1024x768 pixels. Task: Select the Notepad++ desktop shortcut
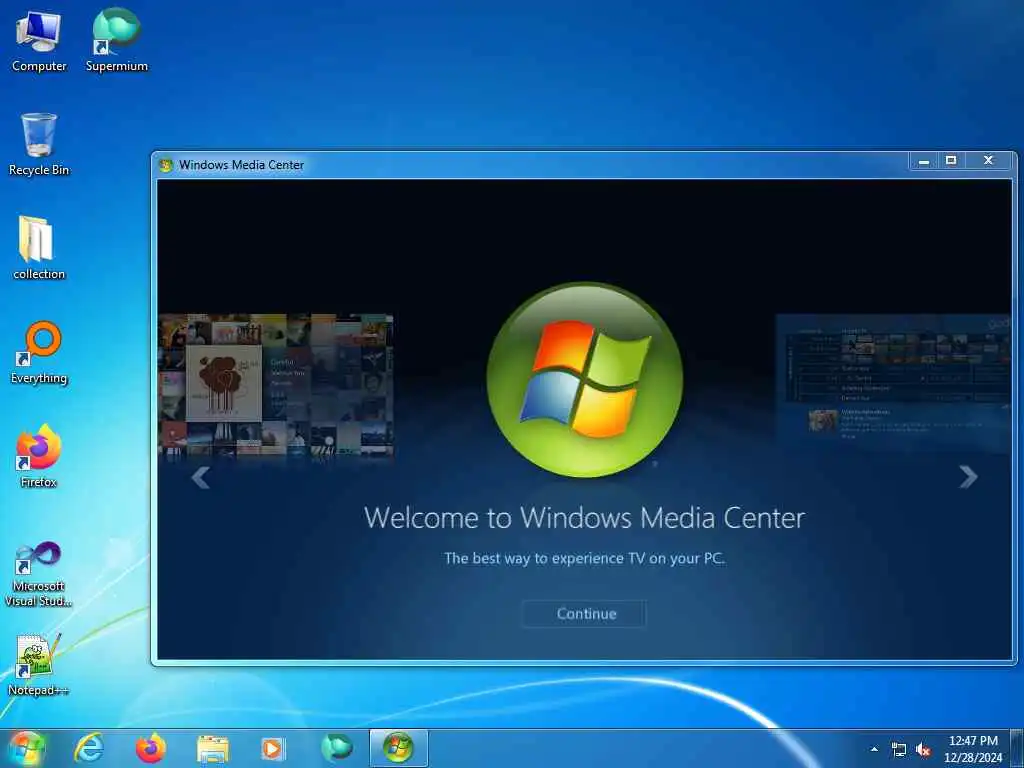pyautogui.click(x=39, y=665)
